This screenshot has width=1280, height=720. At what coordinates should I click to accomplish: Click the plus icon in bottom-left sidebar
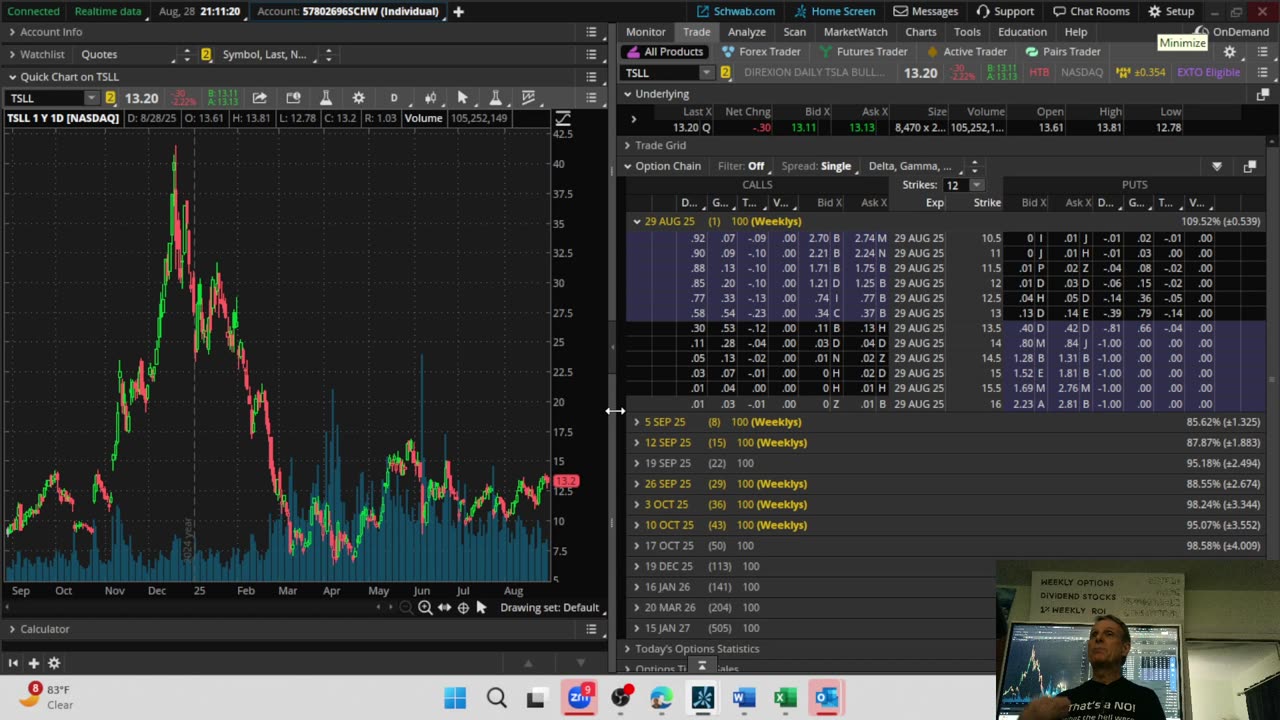click(x=33, y=663)
